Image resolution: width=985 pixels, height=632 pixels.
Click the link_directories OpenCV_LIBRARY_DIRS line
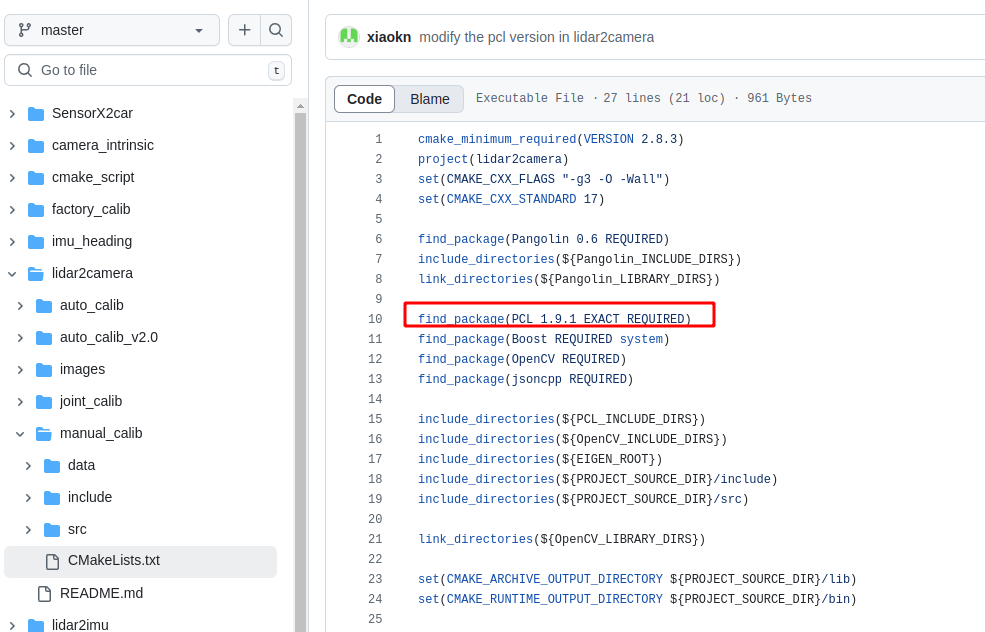tap(562, 539)
